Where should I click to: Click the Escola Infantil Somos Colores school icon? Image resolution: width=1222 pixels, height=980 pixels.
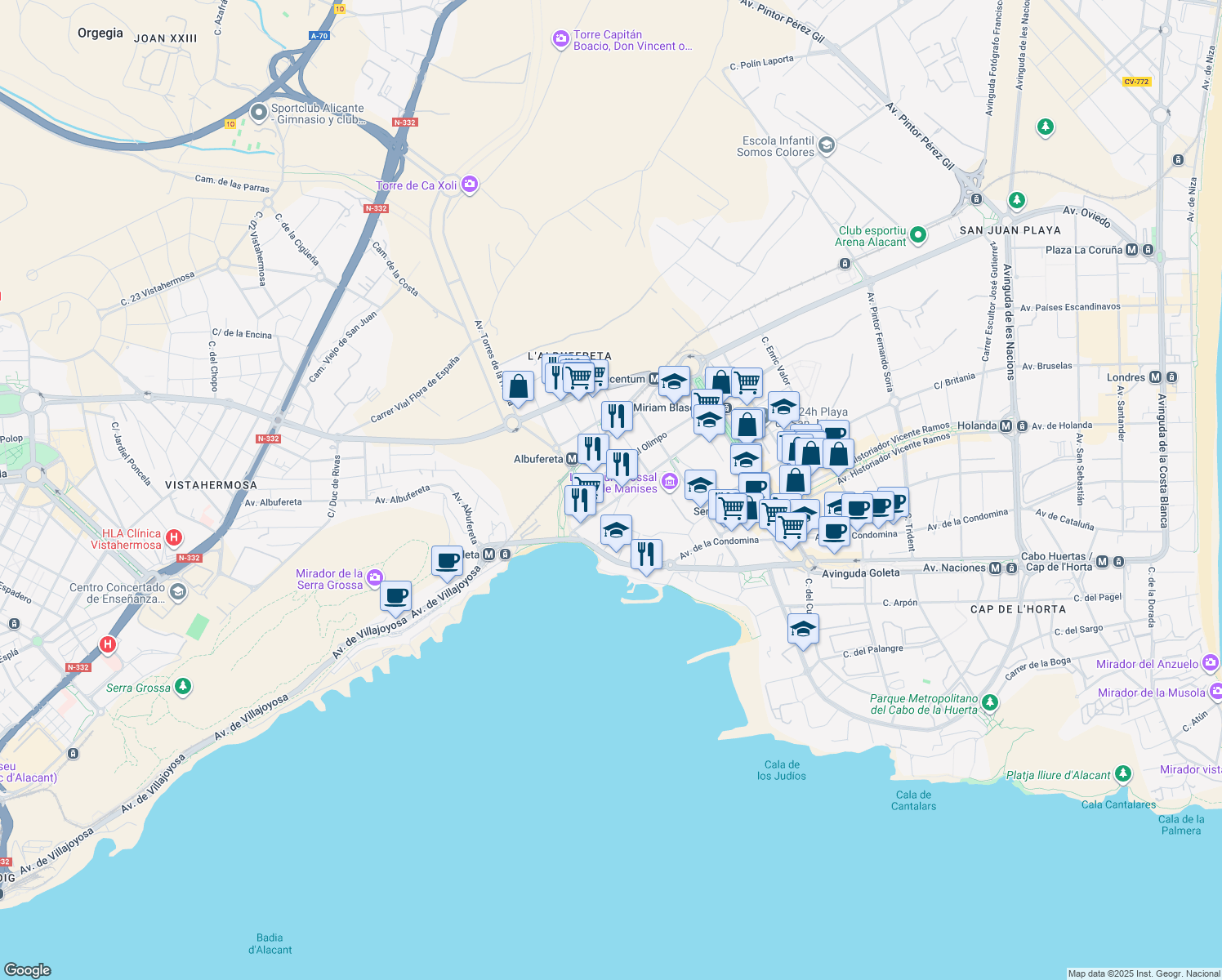coord(826,145)
